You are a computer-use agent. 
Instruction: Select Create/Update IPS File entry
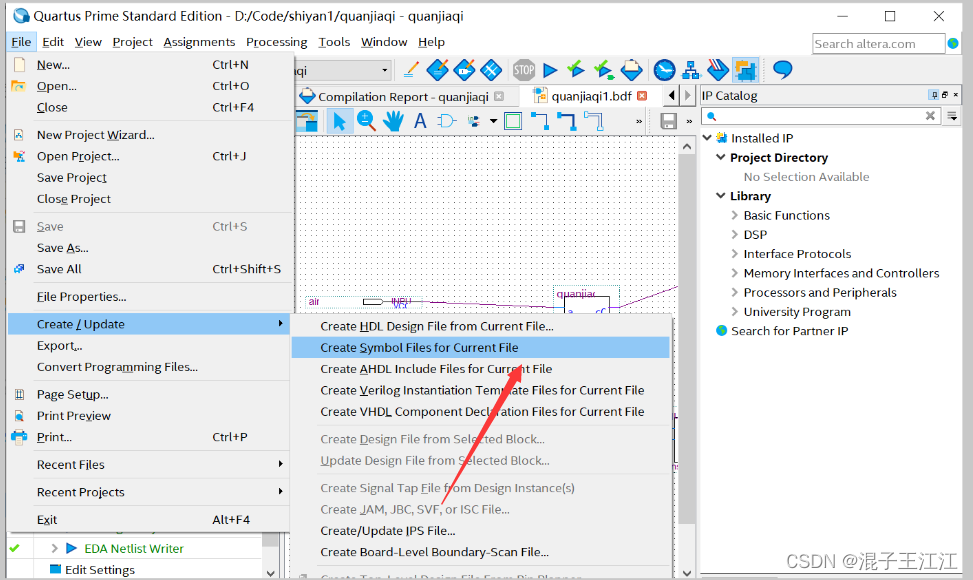point(481,531)
